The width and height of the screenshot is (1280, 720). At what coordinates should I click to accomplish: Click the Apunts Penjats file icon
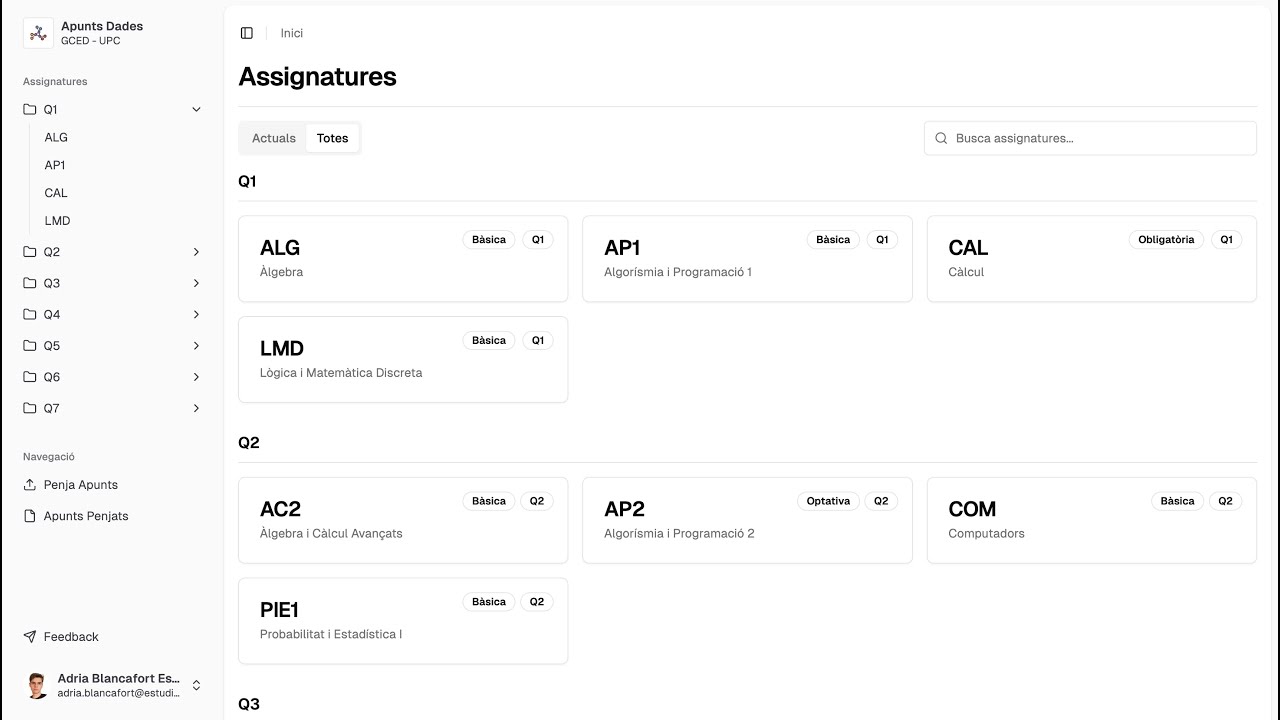pyautogui.click(x=30, y=516)
